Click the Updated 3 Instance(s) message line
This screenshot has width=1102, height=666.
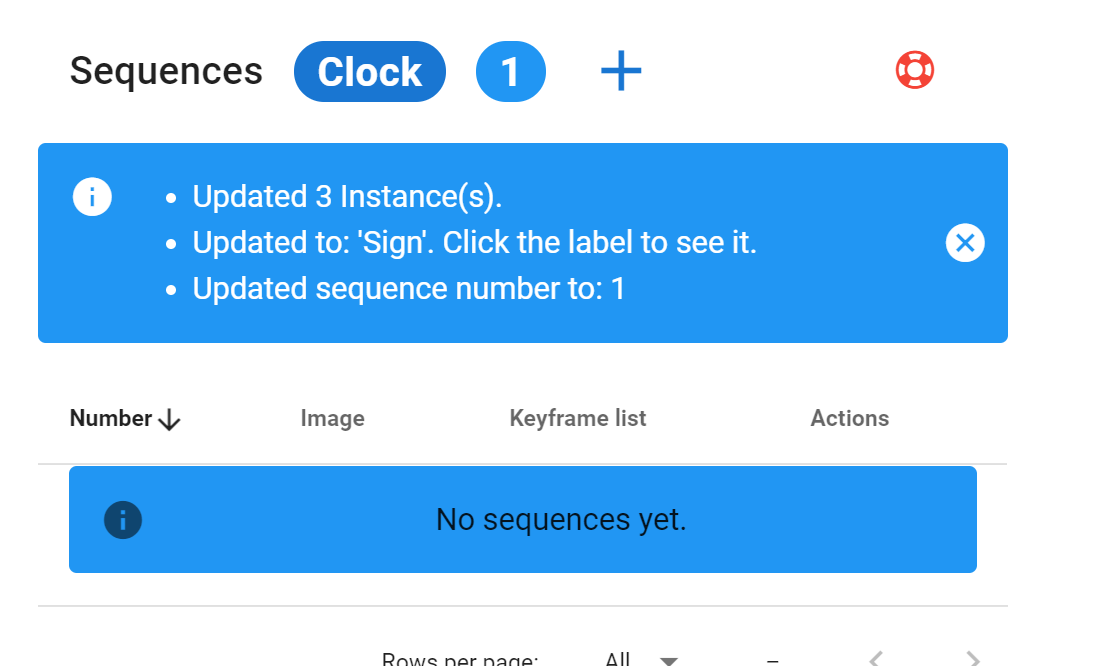tap(347, 197)
